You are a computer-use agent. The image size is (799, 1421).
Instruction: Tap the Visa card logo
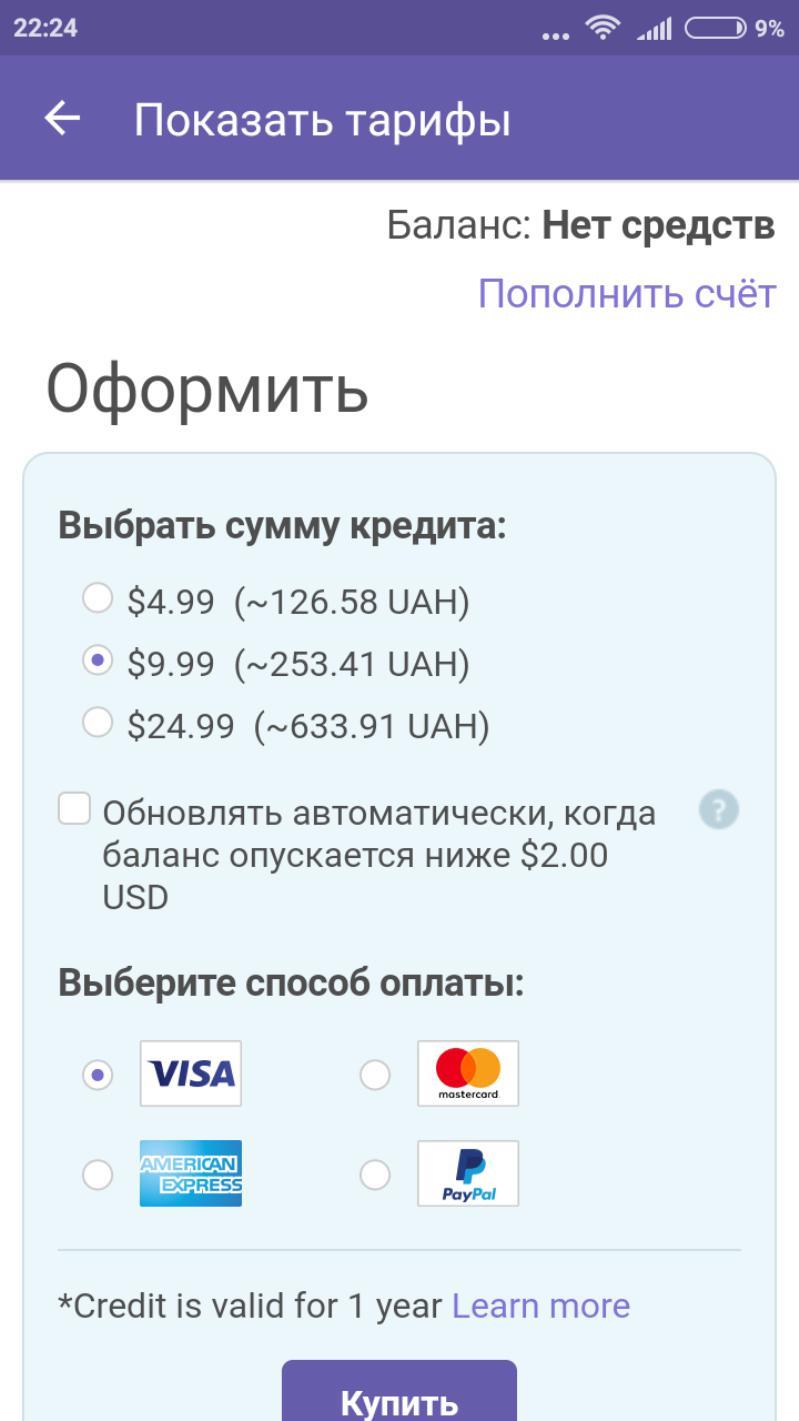[x=190, y=1074]
